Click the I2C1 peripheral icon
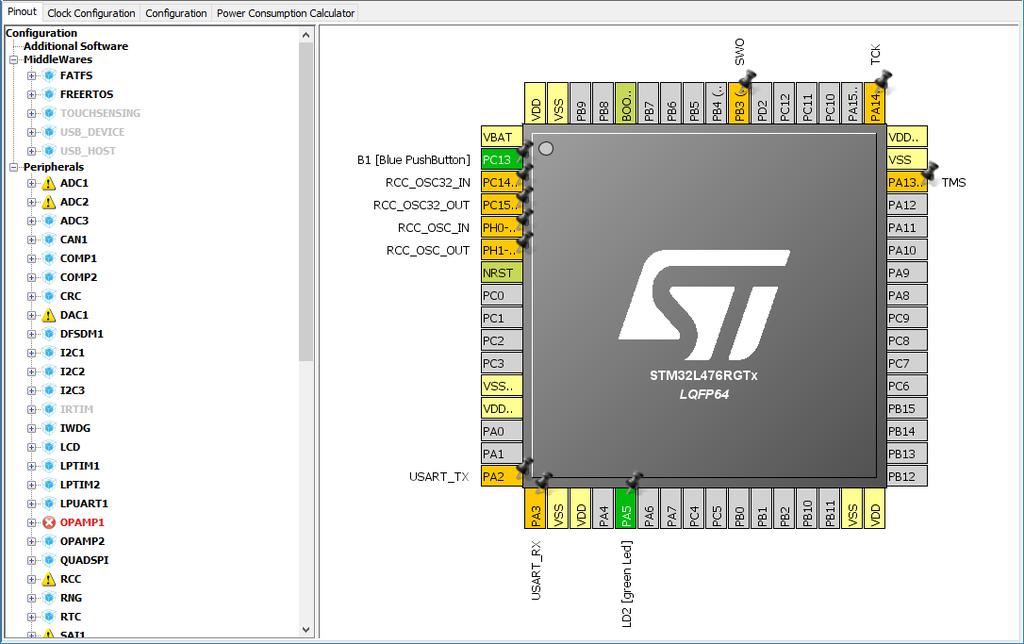 pyautogui.click(x=49, y=353)
